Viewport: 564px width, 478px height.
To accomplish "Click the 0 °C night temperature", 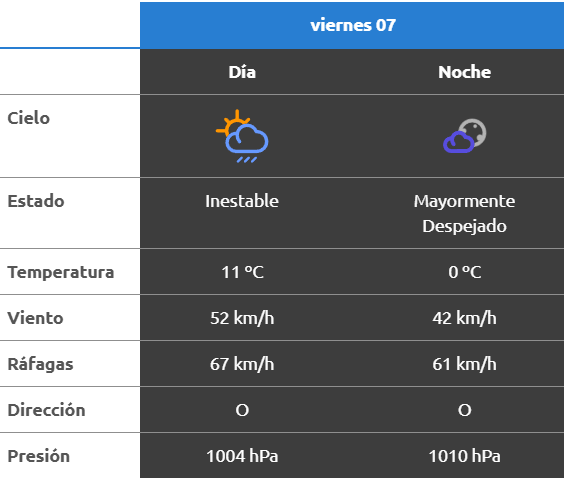I will pos(464,272).
